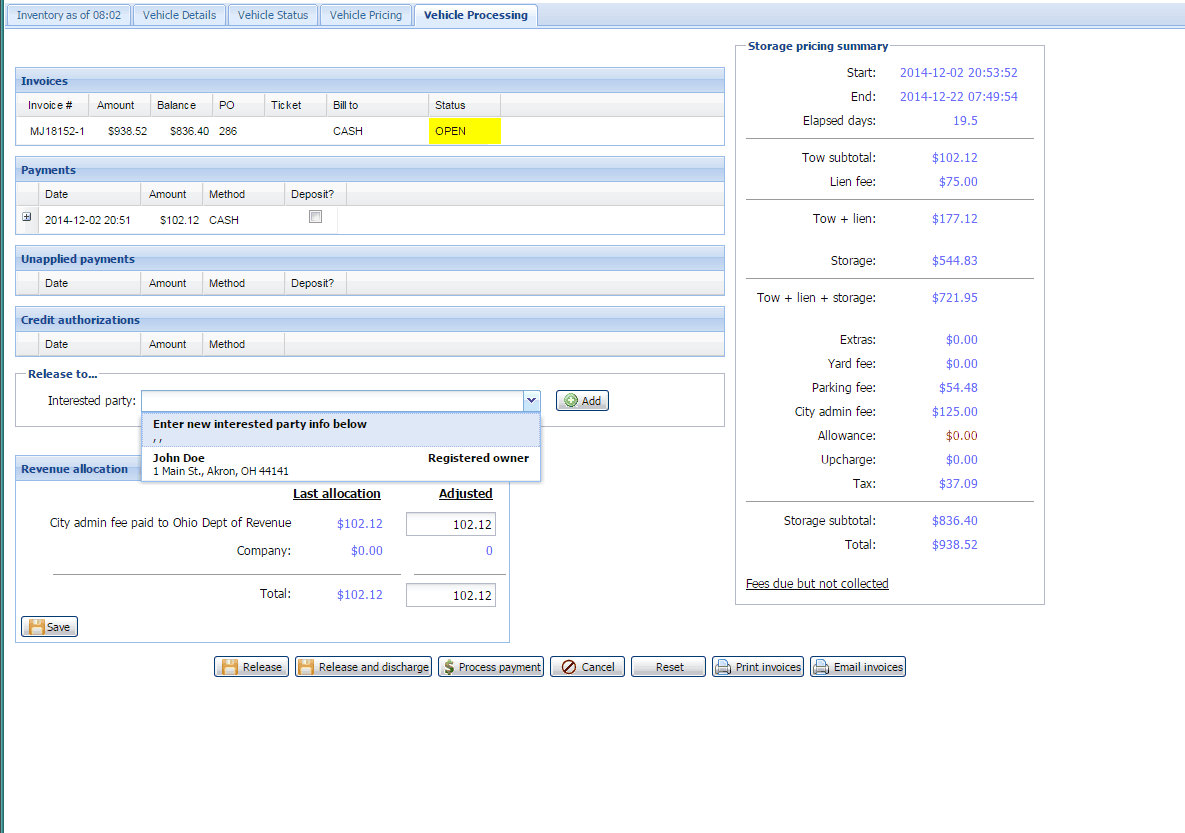1185x833 pixels.
Task: Go to the Vehicle Status tab
Action: 272,15
